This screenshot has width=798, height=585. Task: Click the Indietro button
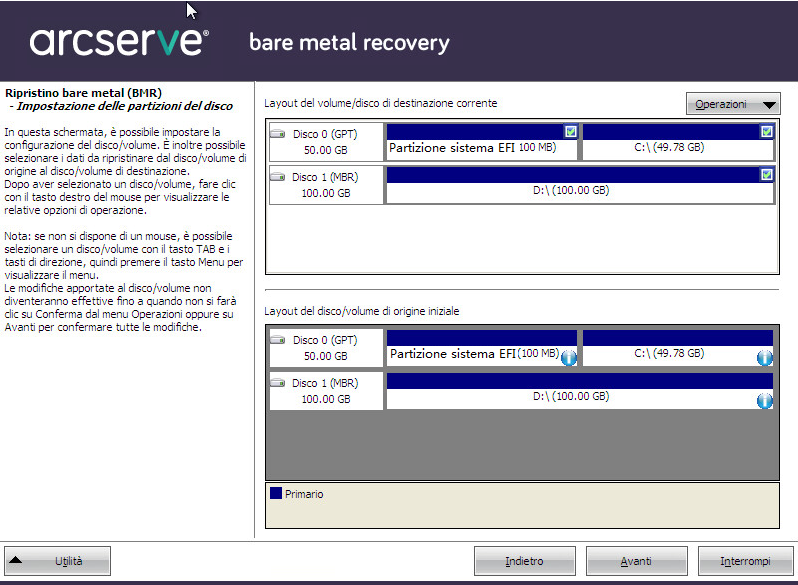pyautogui.click(x=524, y=561)
